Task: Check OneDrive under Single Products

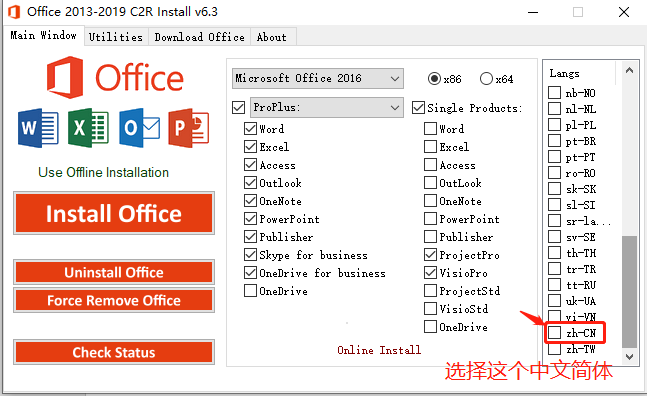Action: tap(430, 327)
